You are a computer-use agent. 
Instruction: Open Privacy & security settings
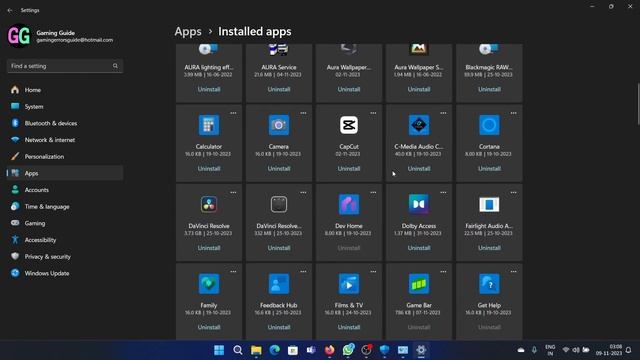65,256
